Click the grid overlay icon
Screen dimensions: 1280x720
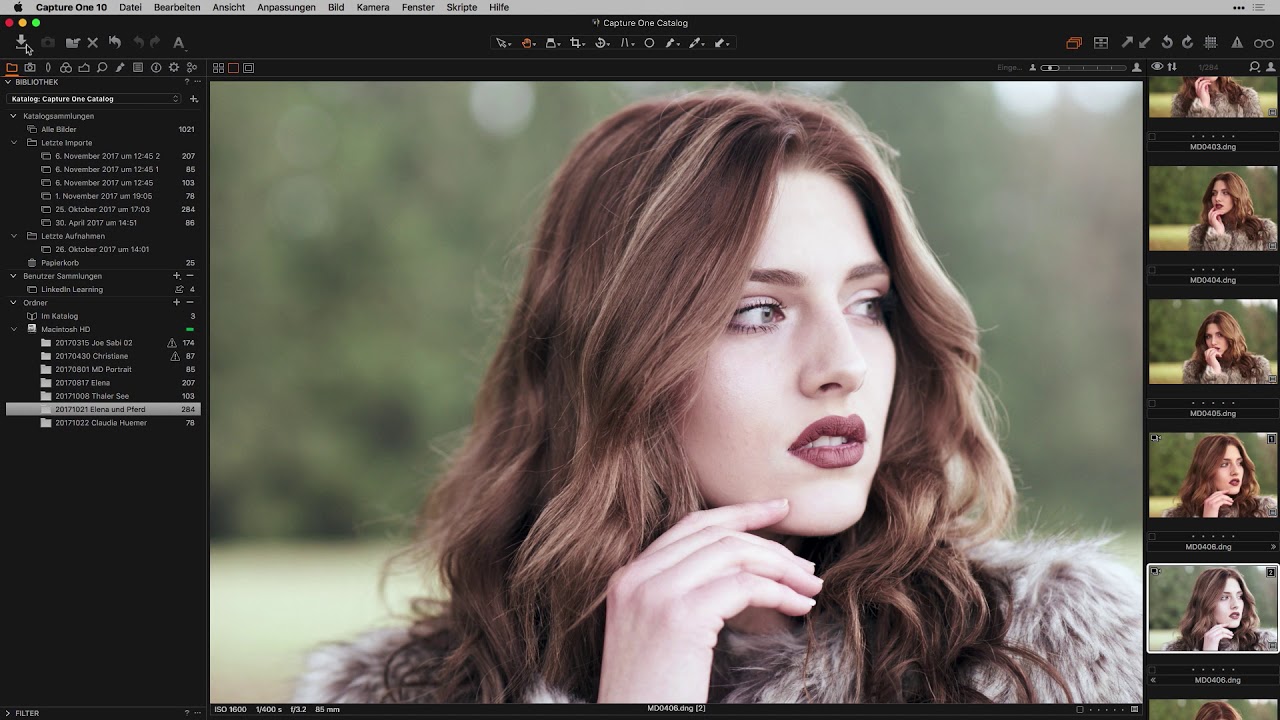tap(1211, 43)
